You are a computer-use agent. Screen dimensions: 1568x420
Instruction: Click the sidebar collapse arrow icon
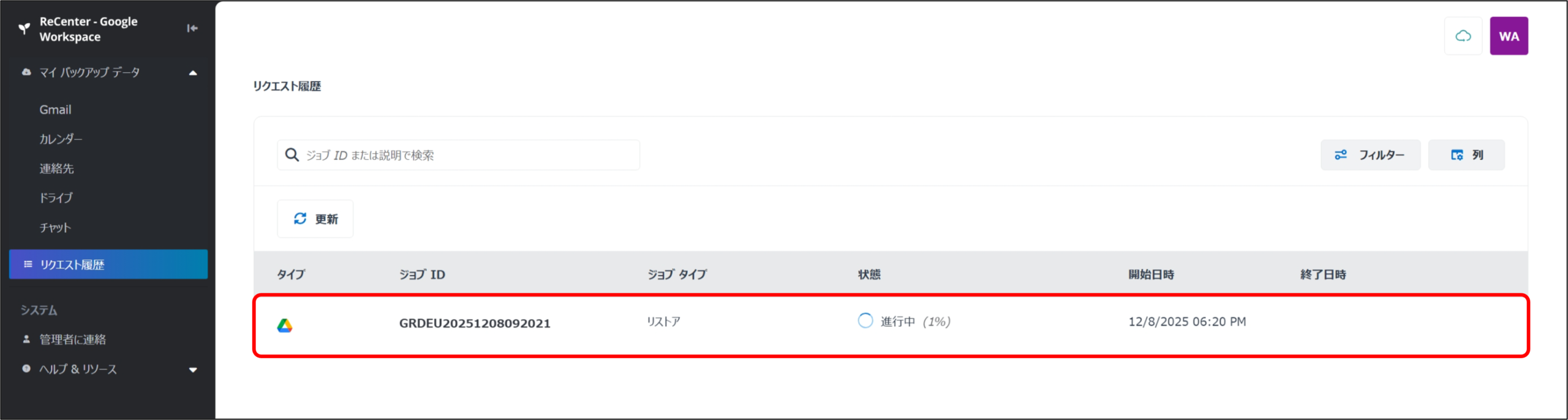(192, 28)
